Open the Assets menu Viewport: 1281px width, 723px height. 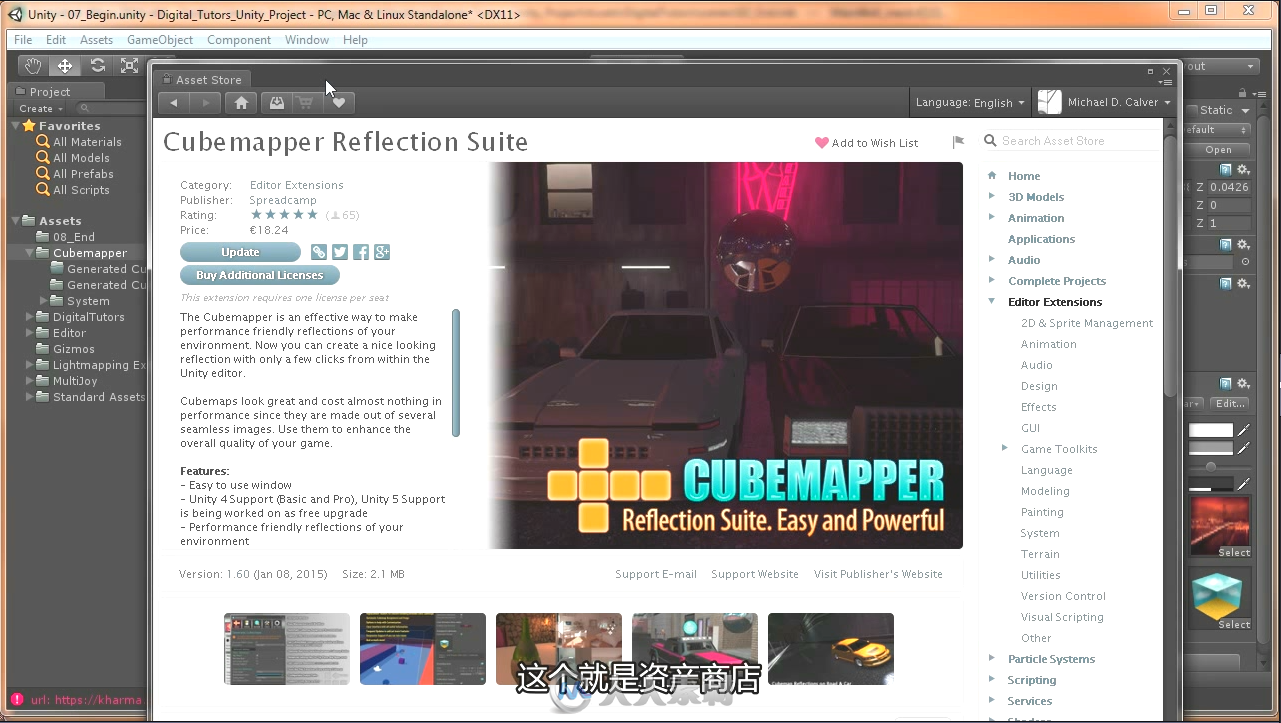point(97,40)
